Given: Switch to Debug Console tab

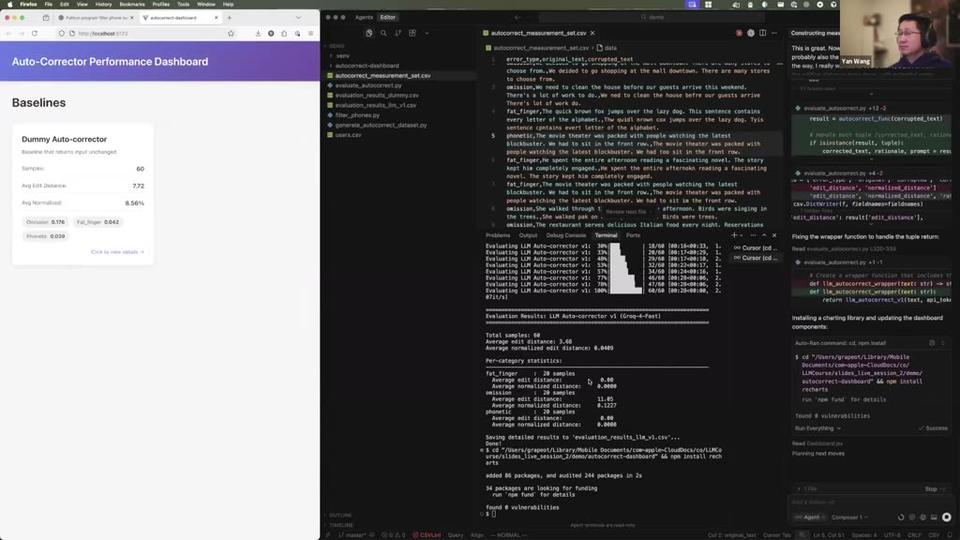Looking at the screenshot, I should coord(566,236).
